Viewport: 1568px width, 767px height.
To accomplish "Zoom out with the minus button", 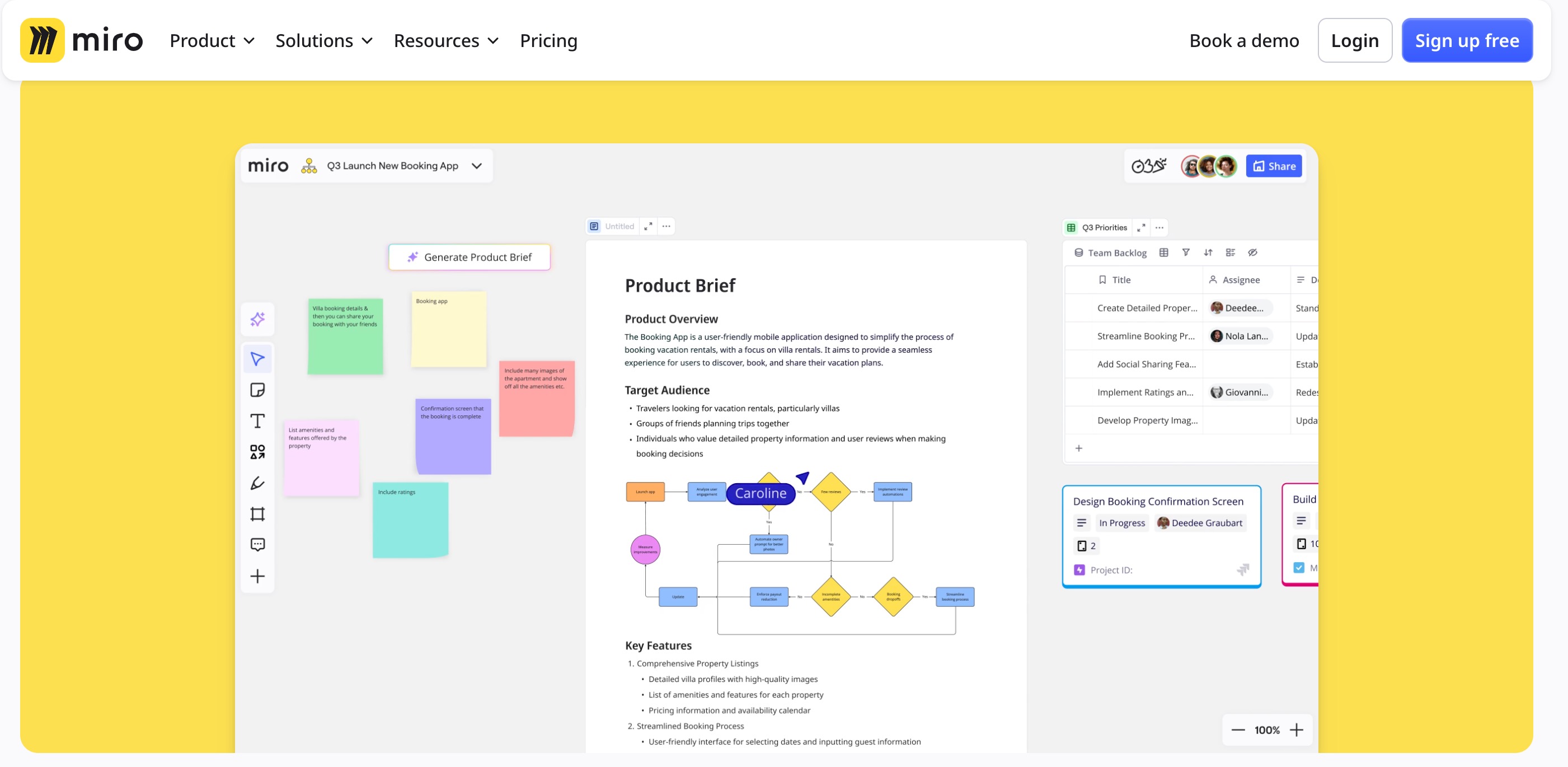I will (1238, 729).
